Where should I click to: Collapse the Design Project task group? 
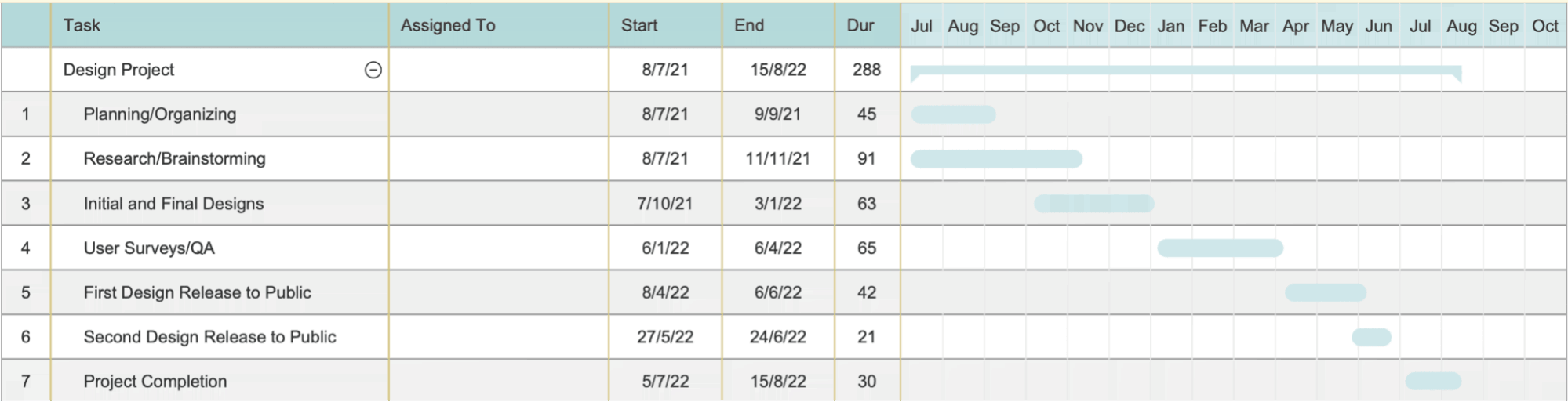tap(373, 70)
